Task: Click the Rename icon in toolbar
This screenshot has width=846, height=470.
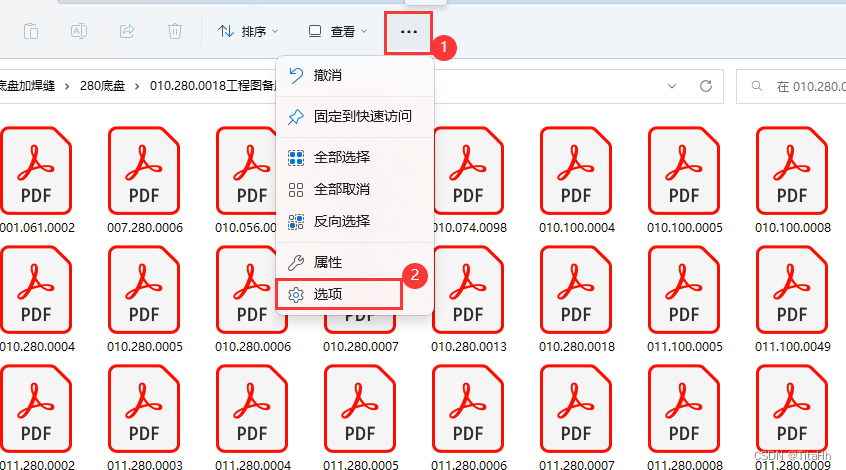Action: [79, 31]
